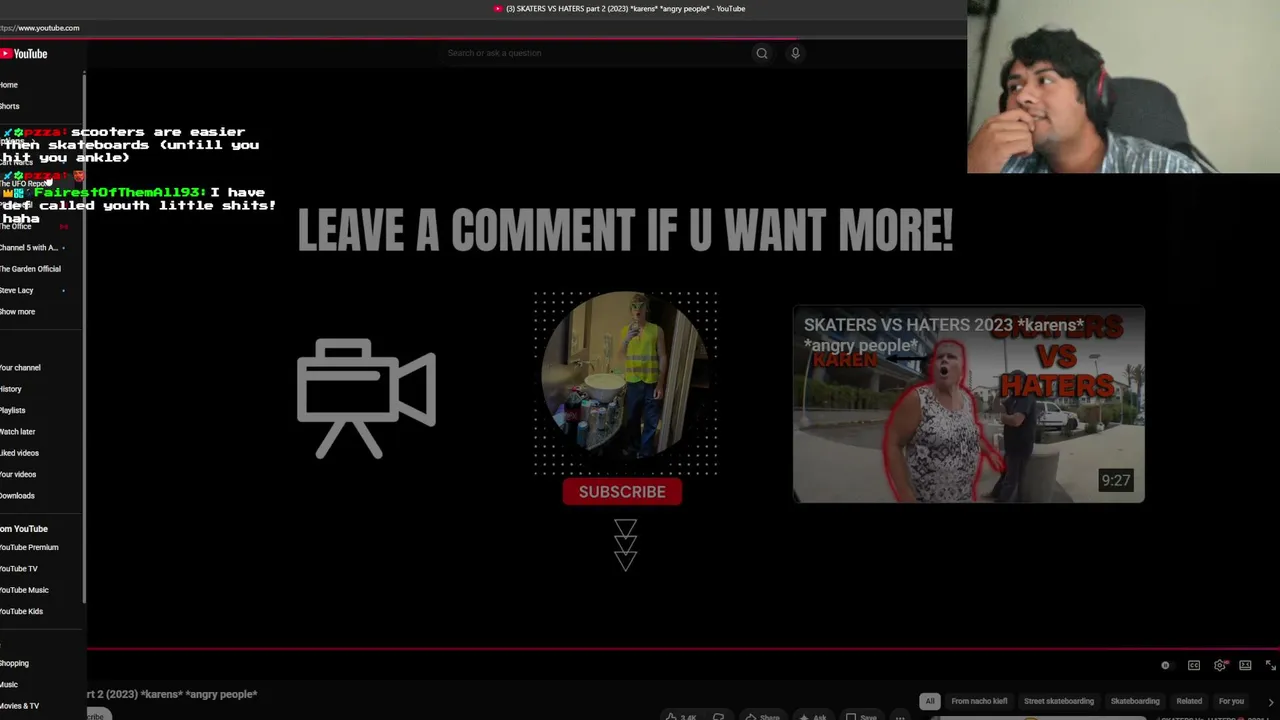Open suggested SKATERS VS HATERS 2023 video

968,404
